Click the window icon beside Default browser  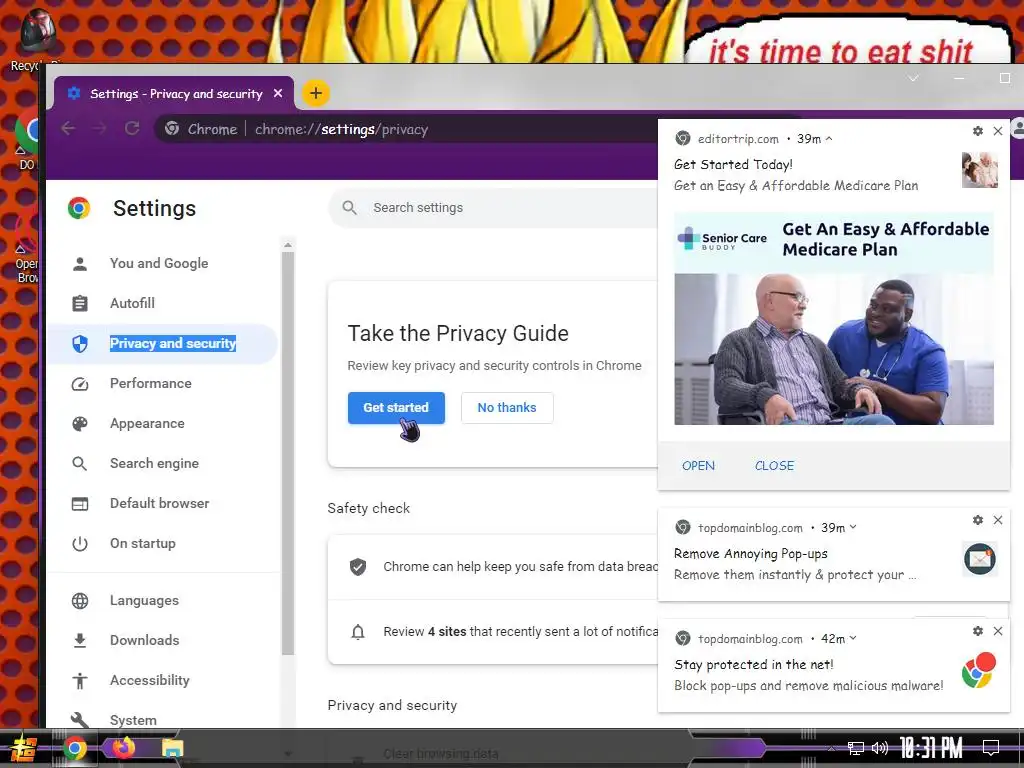[80, 504]
